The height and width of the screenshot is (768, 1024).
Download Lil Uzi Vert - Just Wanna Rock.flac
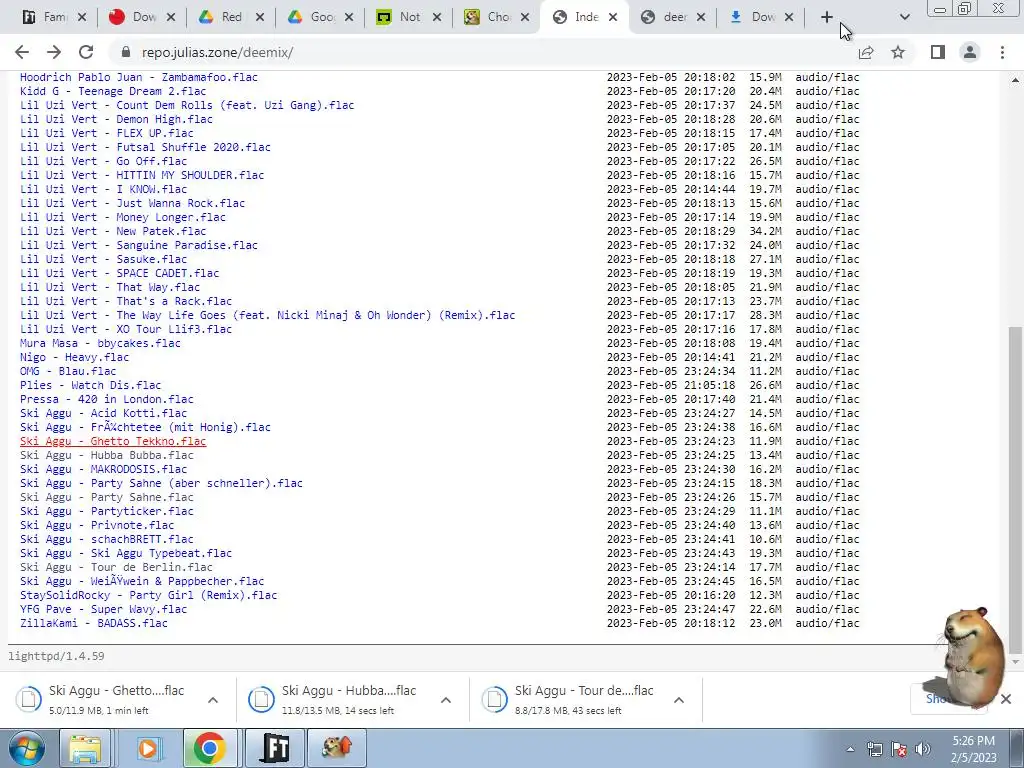pos(133,203)
